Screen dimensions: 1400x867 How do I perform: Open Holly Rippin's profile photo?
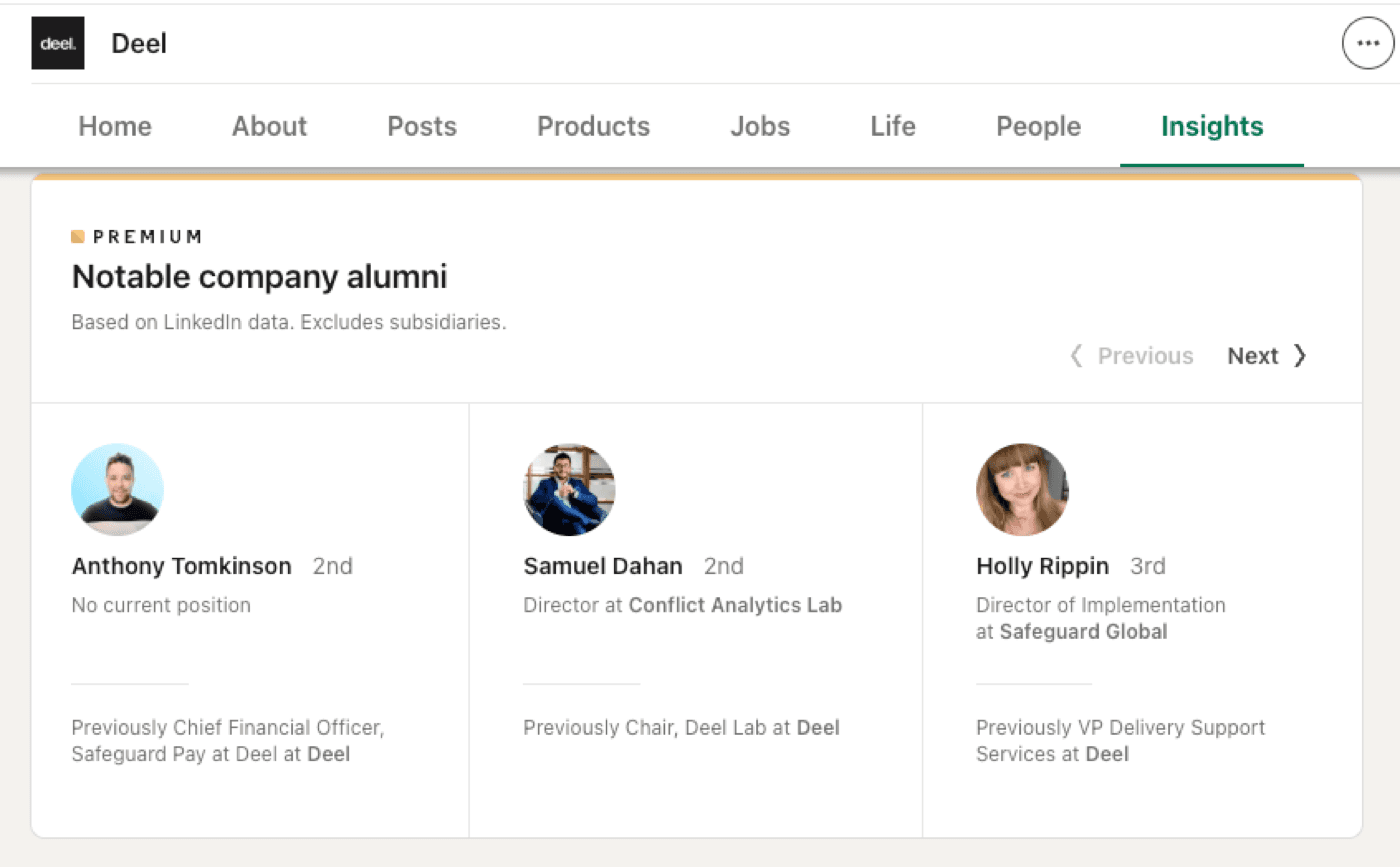click(1022, 490)
